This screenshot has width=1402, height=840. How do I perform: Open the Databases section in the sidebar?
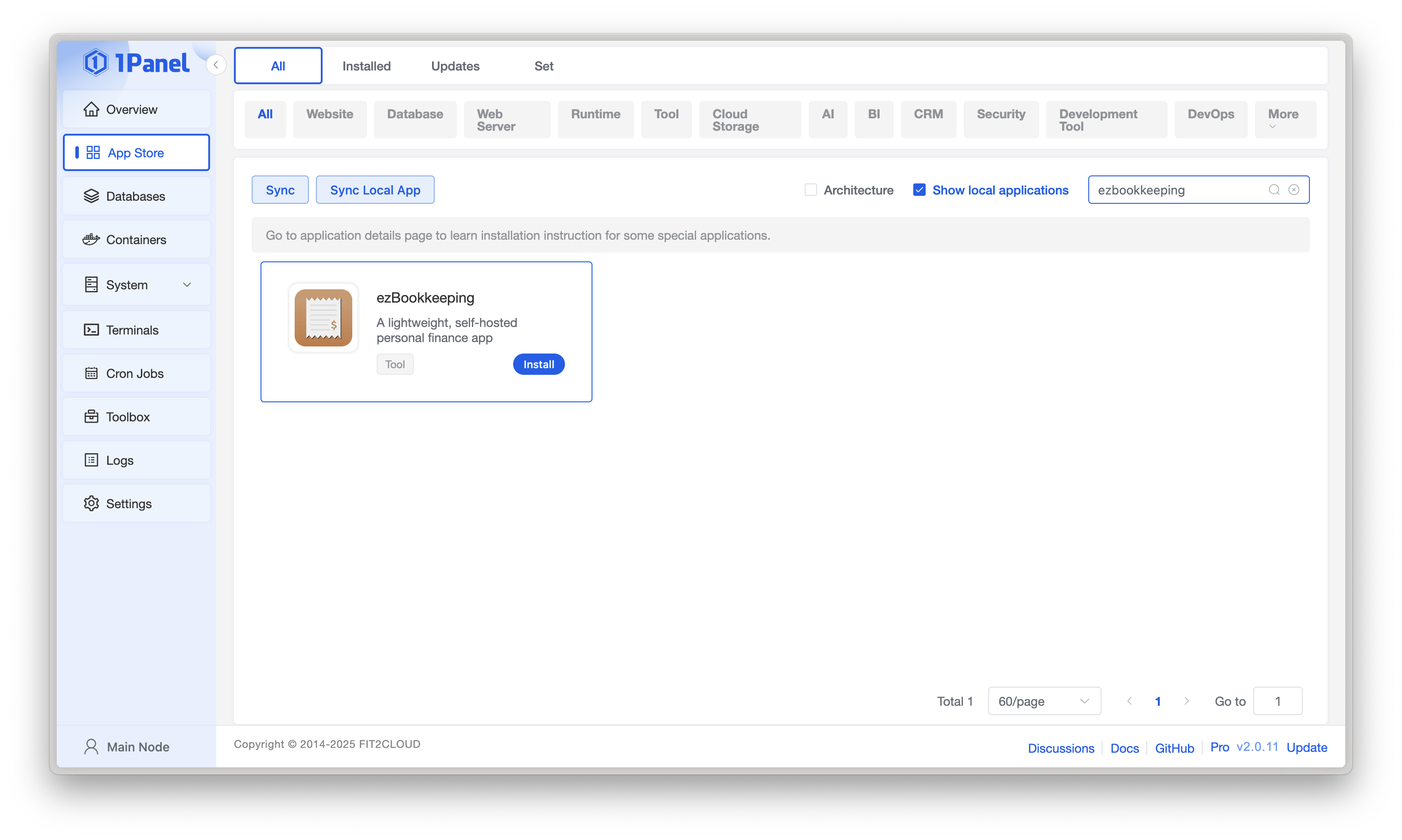point(136,196)
